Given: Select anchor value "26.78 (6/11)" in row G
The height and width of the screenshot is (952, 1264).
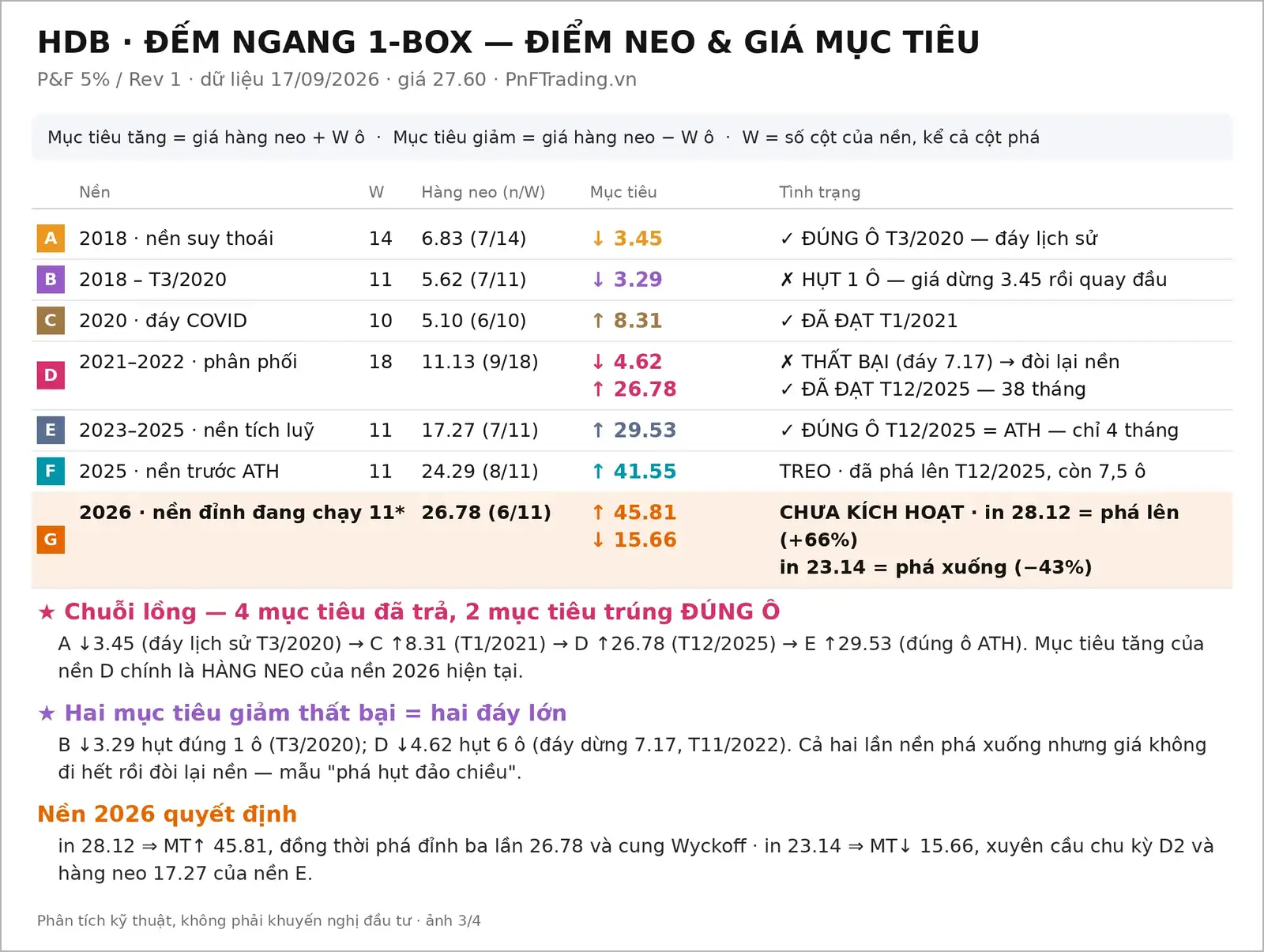Looking at the screenshot, I should point(487,513).
